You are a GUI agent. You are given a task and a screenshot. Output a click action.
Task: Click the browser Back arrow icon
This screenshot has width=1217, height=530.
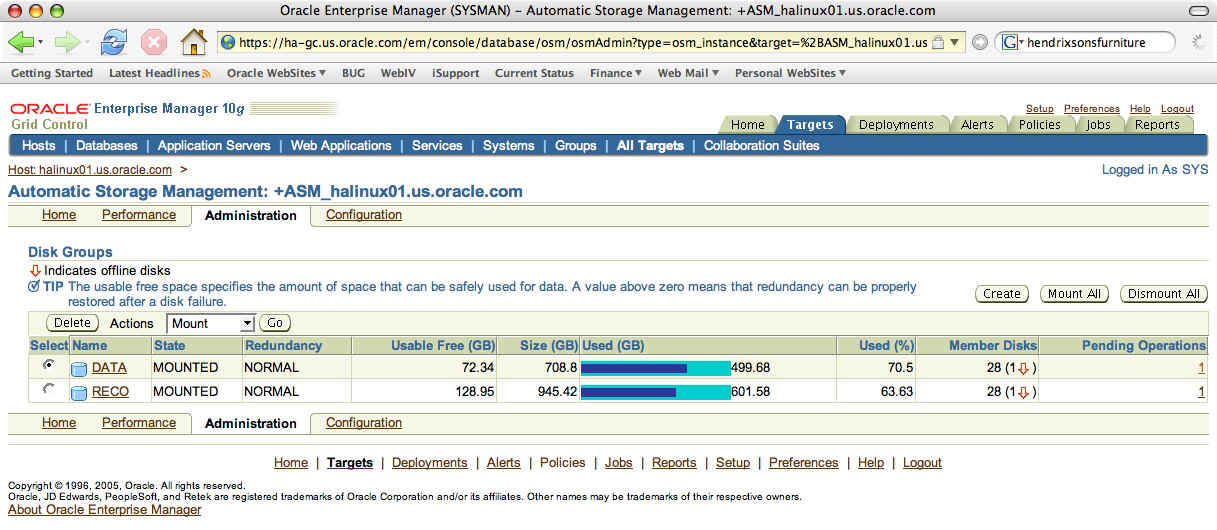point(20,42)
